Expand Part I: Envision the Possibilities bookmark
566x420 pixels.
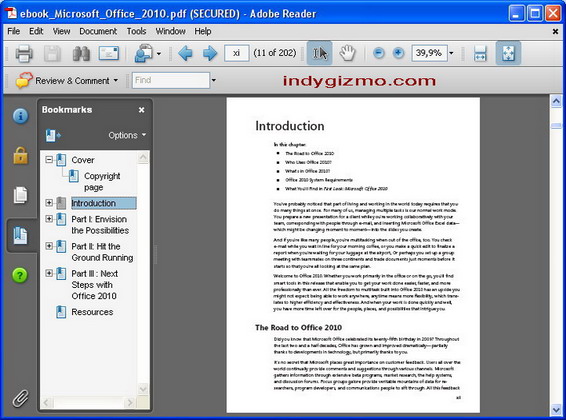pyautogui.click(x=49, y=219)
